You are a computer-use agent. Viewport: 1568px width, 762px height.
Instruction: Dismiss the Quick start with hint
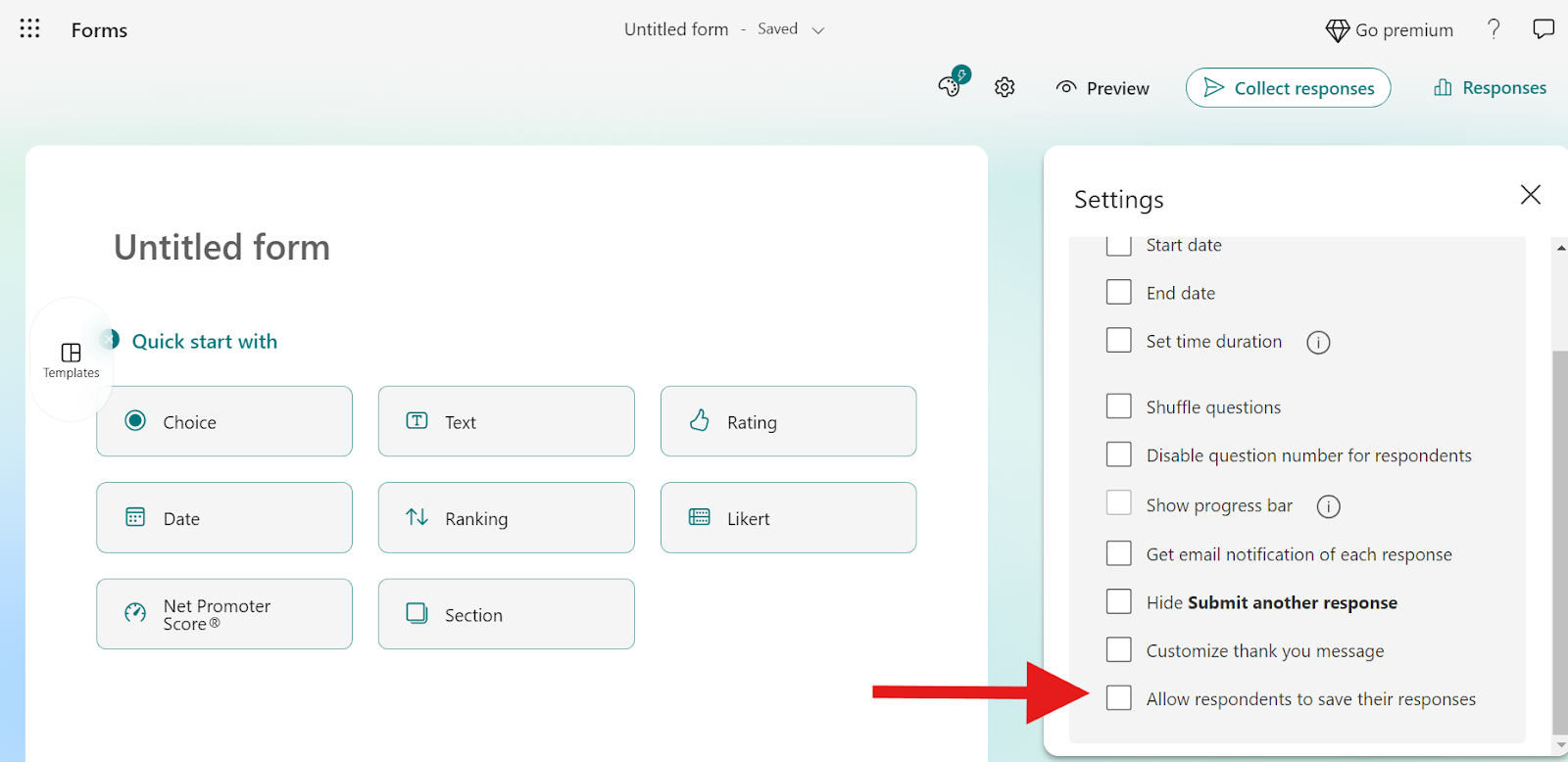(109, 339)
